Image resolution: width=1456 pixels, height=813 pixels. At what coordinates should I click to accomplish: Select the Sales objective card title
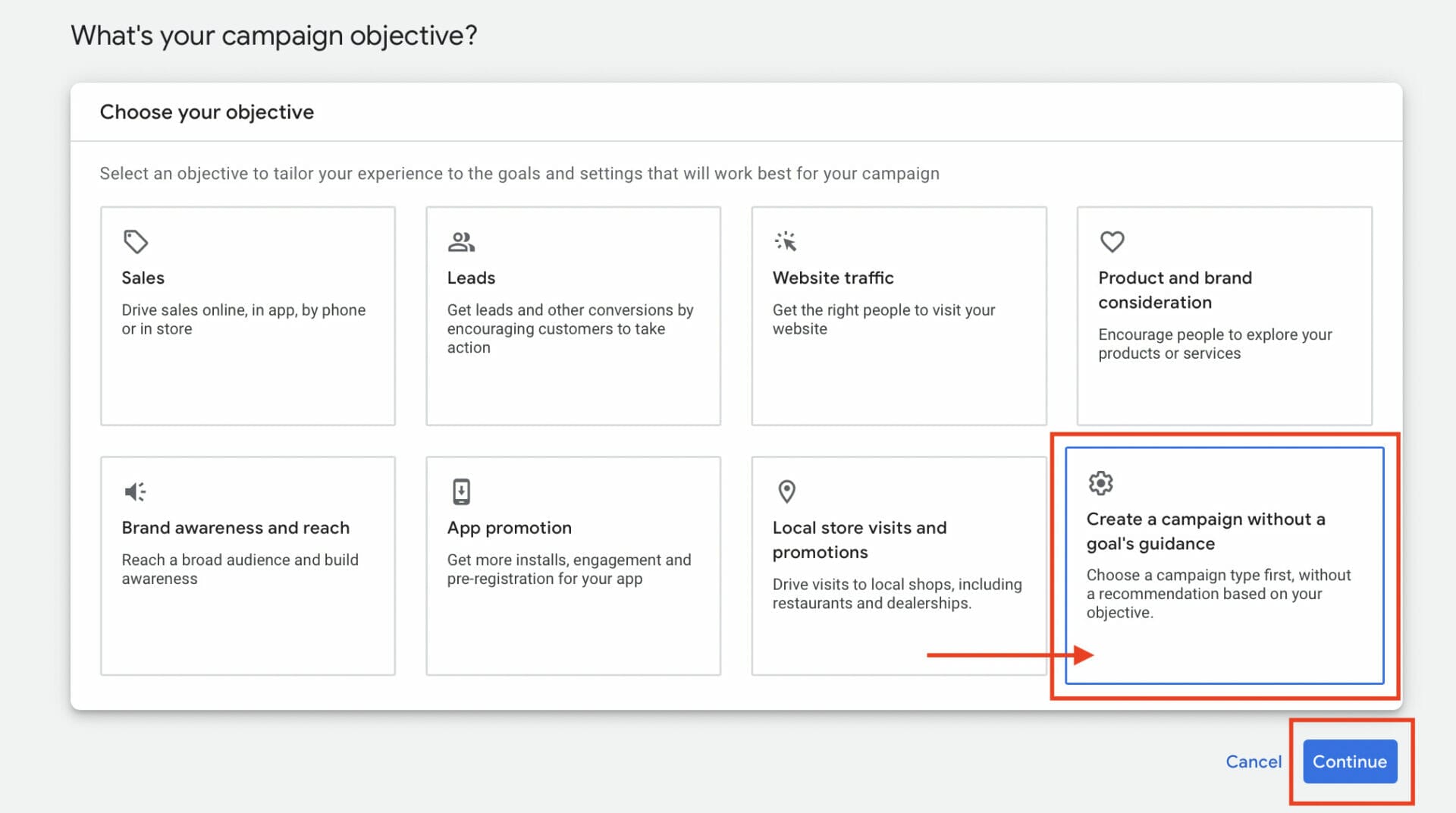click(143, 278)
